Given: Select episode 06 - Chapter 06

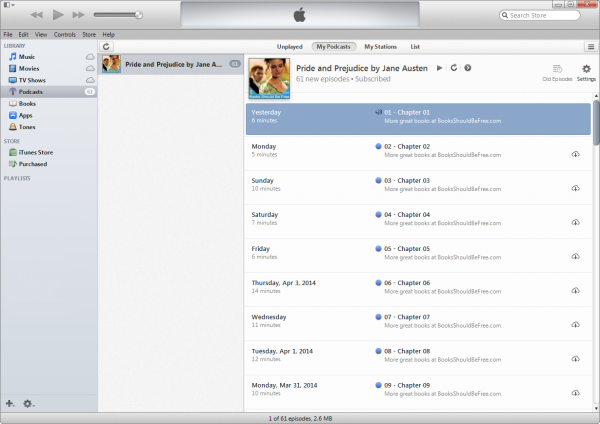Looking at the screenshot, I should click(418, 289).
